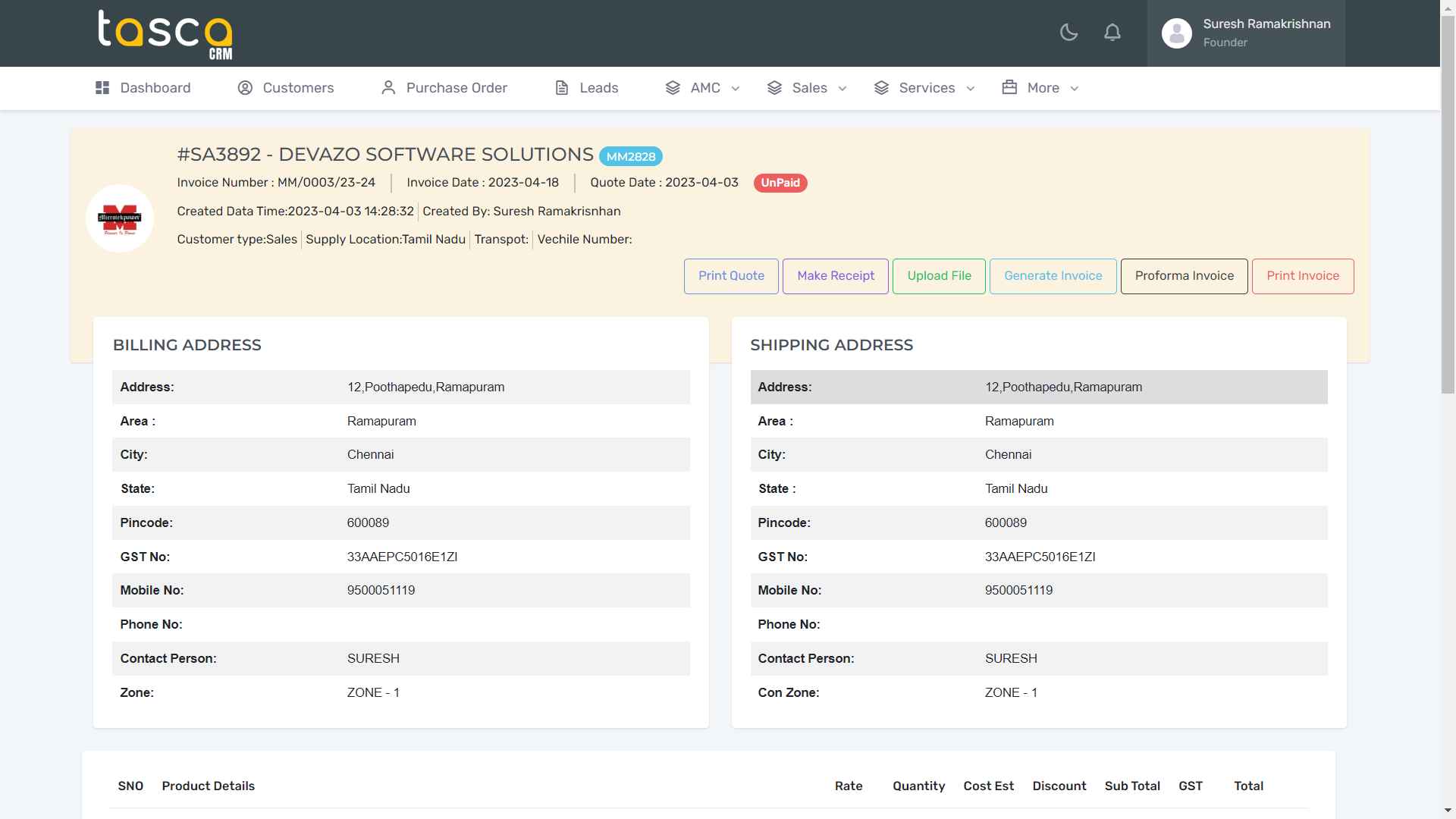The height and width of the screenshot is (819, 1456).
Task: Click the Print Quote button
Action: tap(731, 276)
